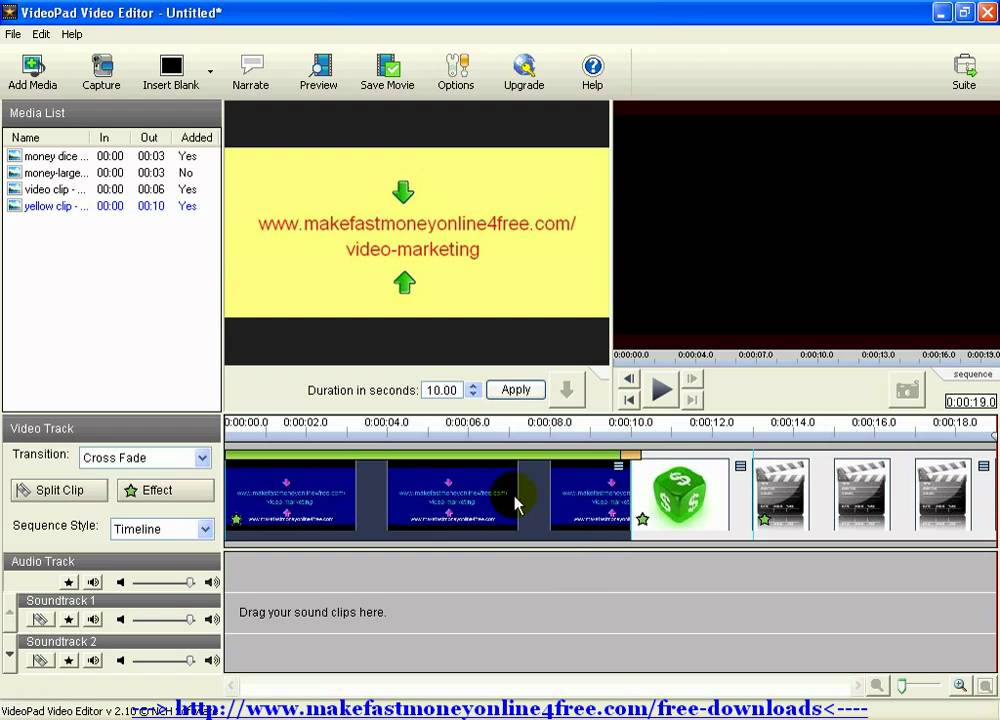The height and width of the screenshot is (720, 1000).
Task: Click the green star on the dice clip
Action: point(643,520)
